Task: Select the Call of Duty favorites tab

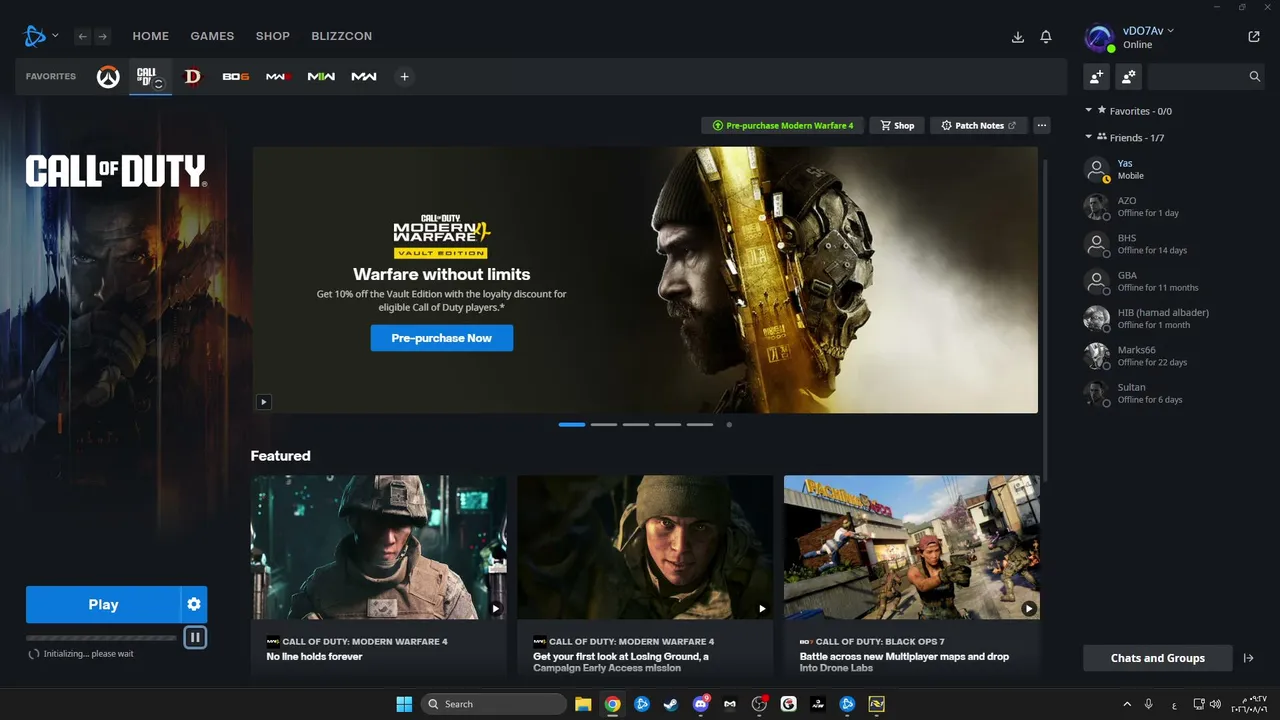Action: pyautogui.click(x=150, y=77)
